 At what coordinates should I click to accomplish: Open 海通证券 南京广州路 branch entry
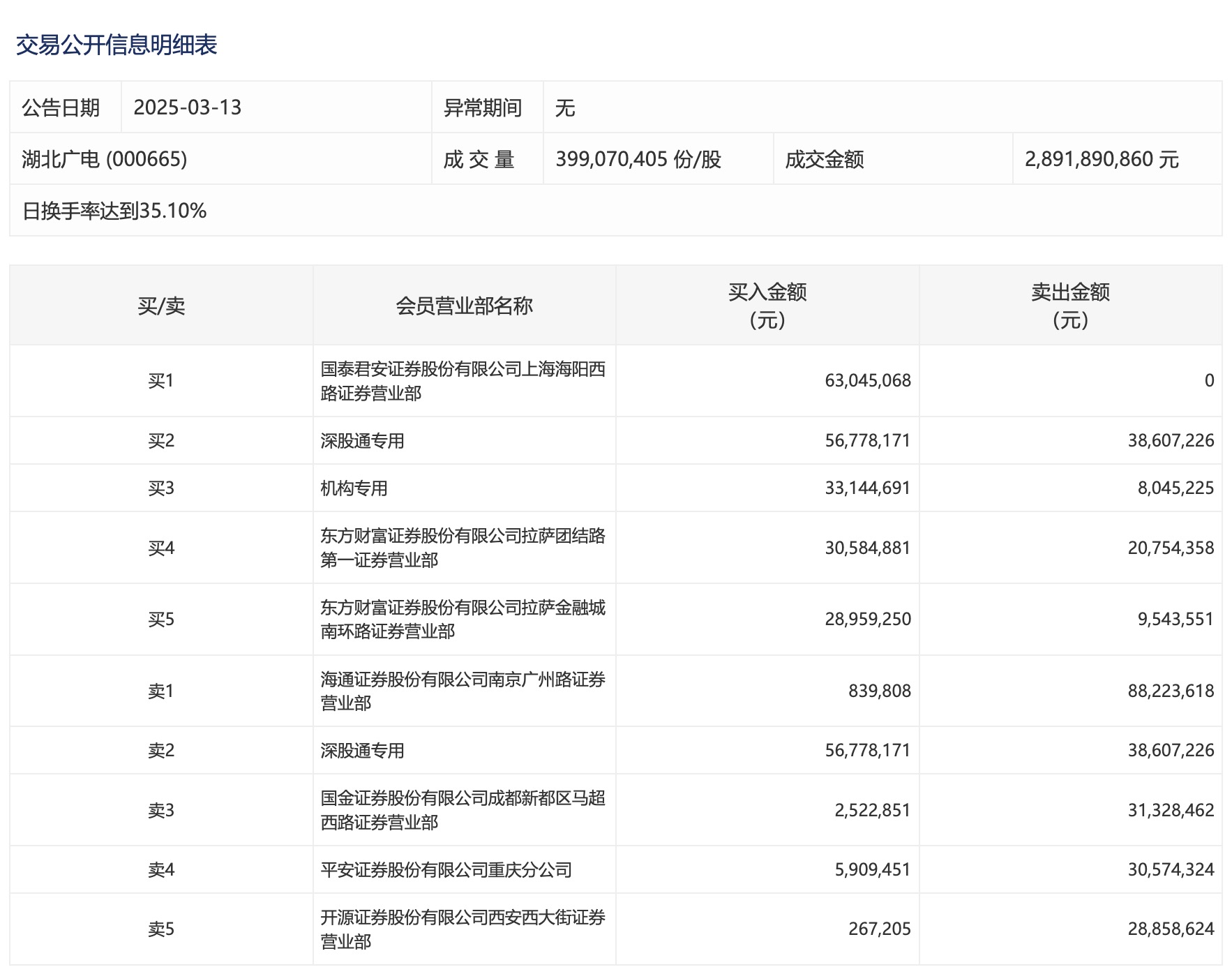[462, 691]
